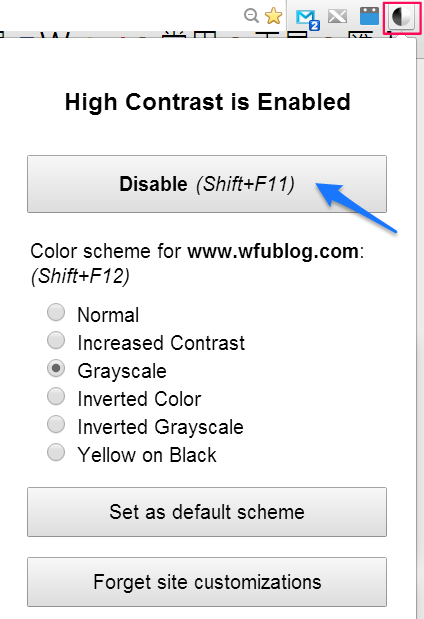Open the blue window extension icon
This screenshot has height=619, width=424.
370,17
